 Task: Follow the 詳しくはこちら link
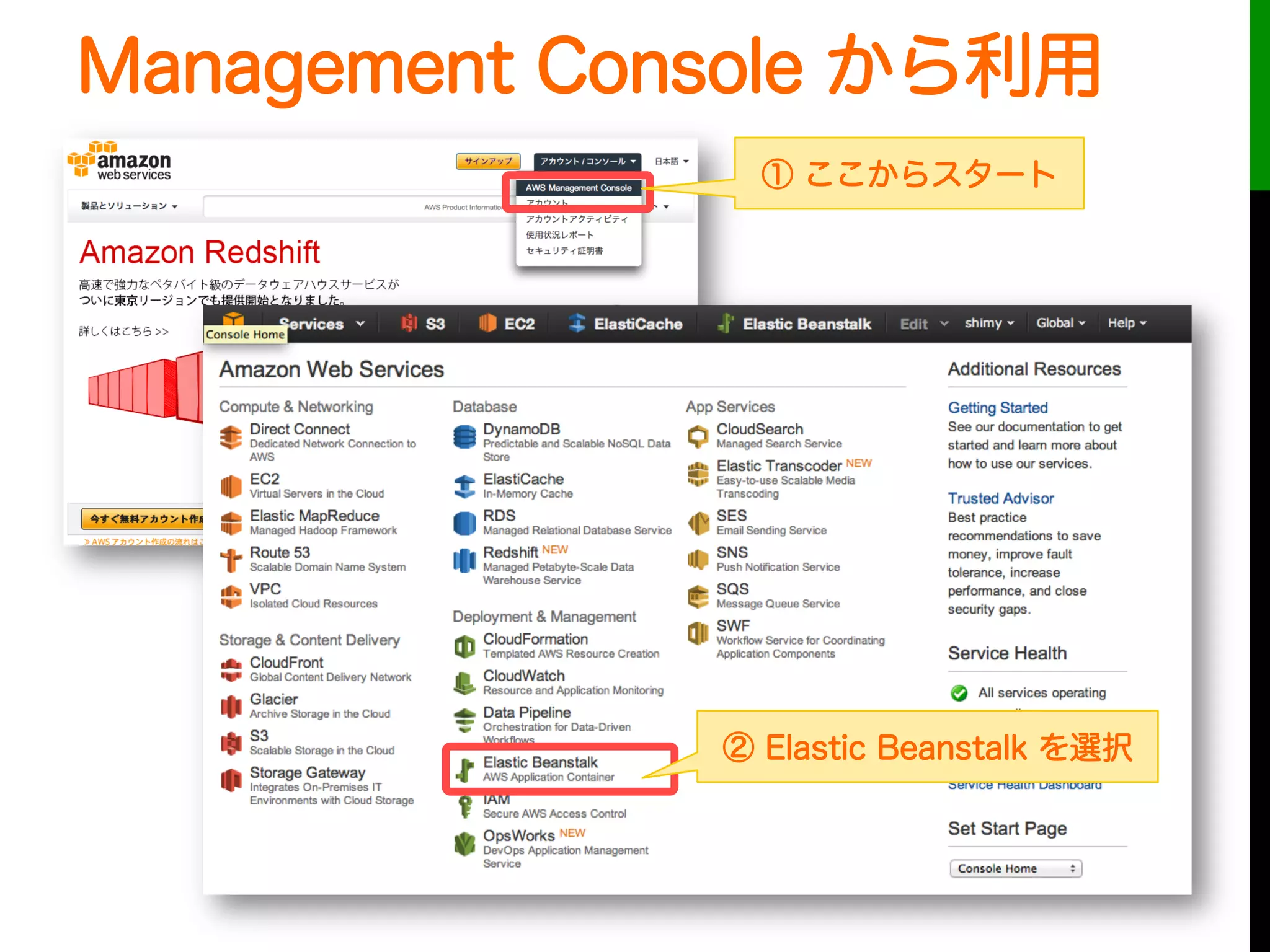coord(123,331)
